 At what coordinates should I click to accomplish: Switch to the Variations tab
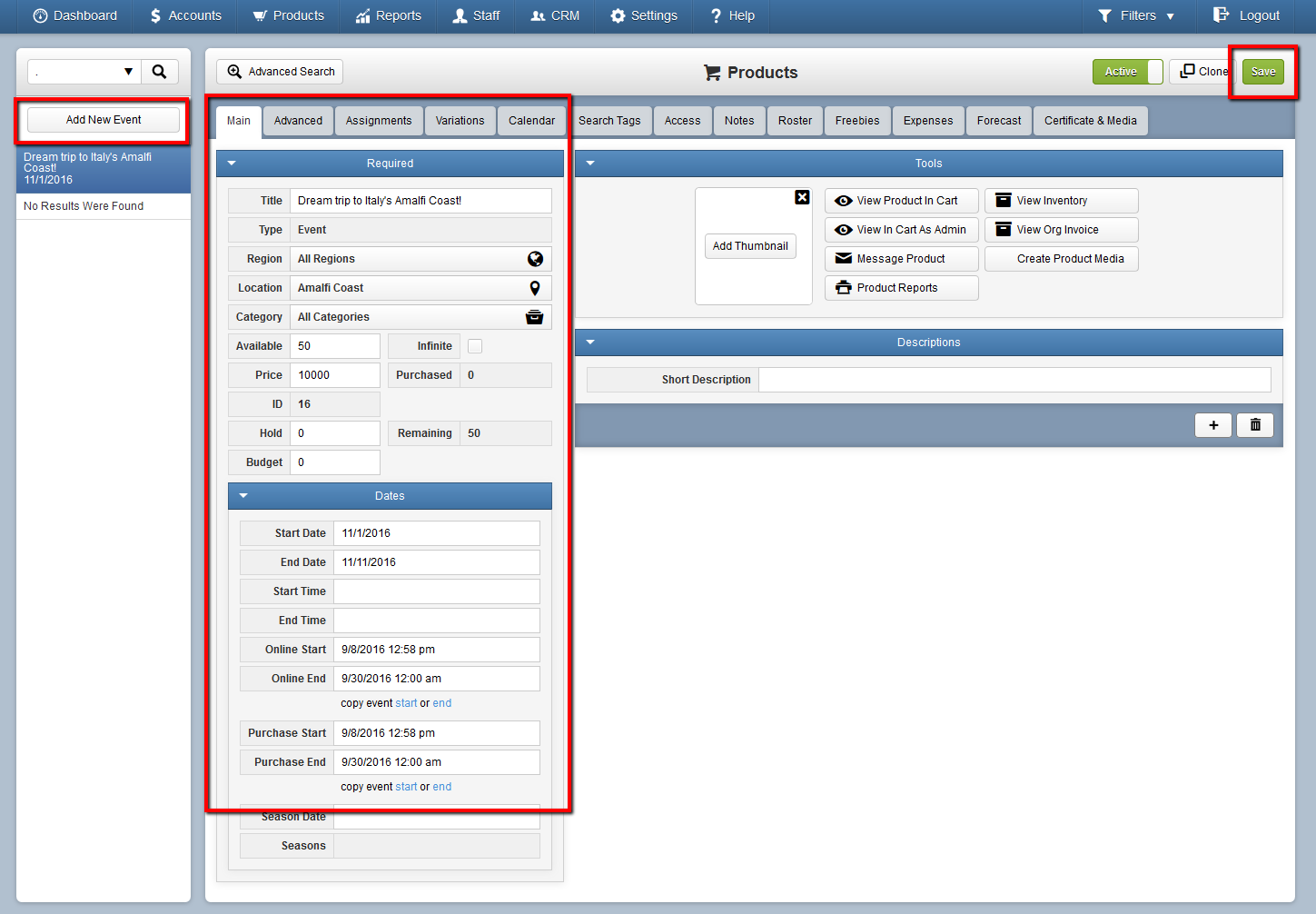coord(460,121)
